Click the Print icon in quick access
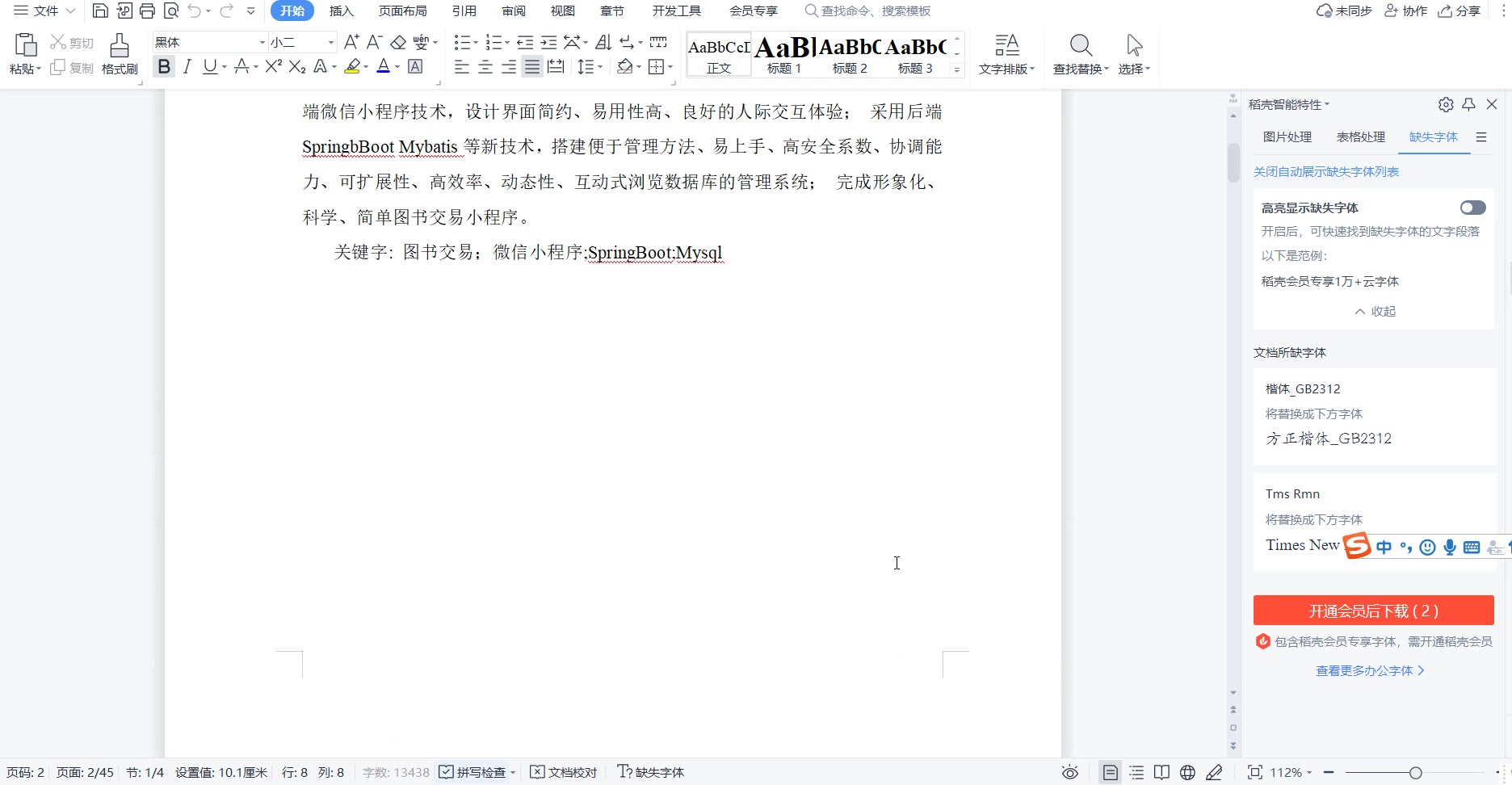This screenshot has height=785, width=1512. pos(147,10)
